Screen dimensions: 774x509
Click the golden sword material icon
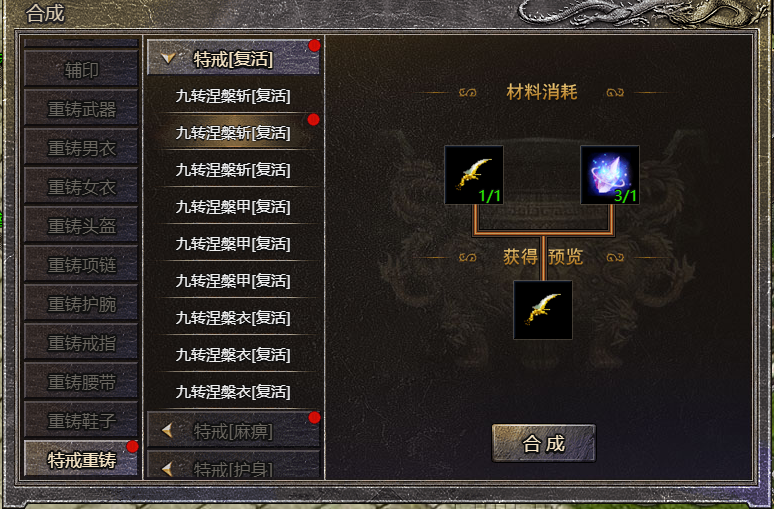474,175
